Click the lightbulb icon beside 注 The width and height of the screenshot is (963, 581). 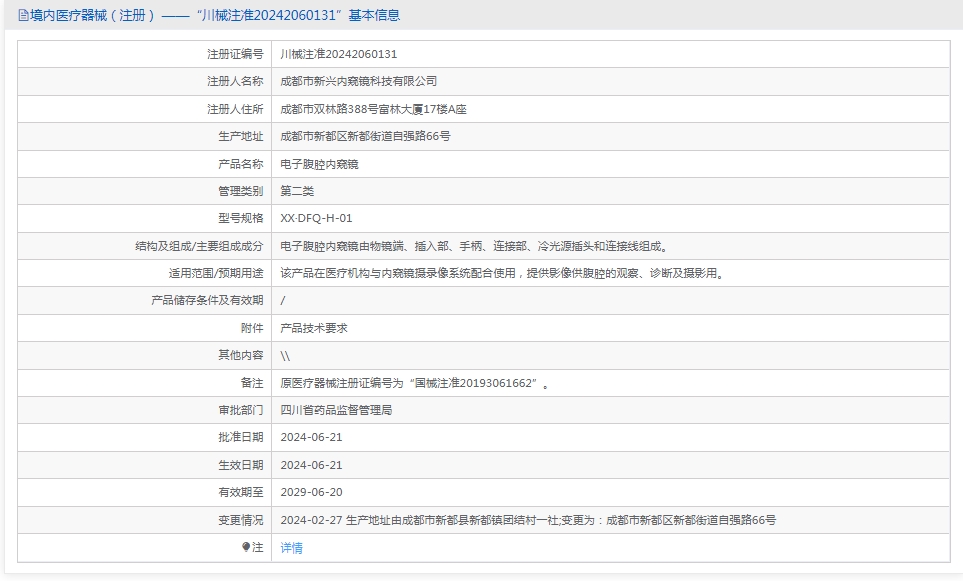(x=246, y=547)
